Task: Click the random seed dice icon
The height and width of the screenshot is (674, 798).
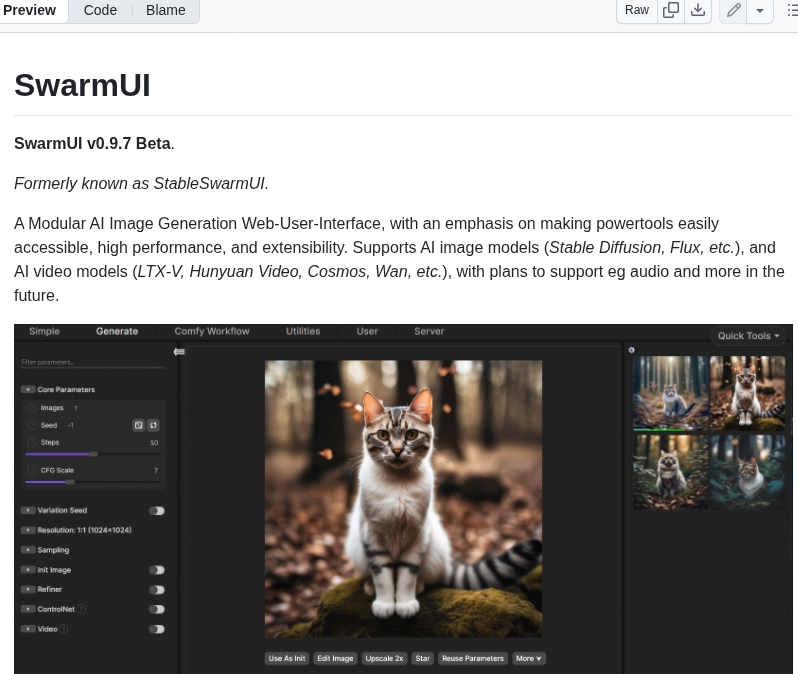Action: tap(138, 425)
